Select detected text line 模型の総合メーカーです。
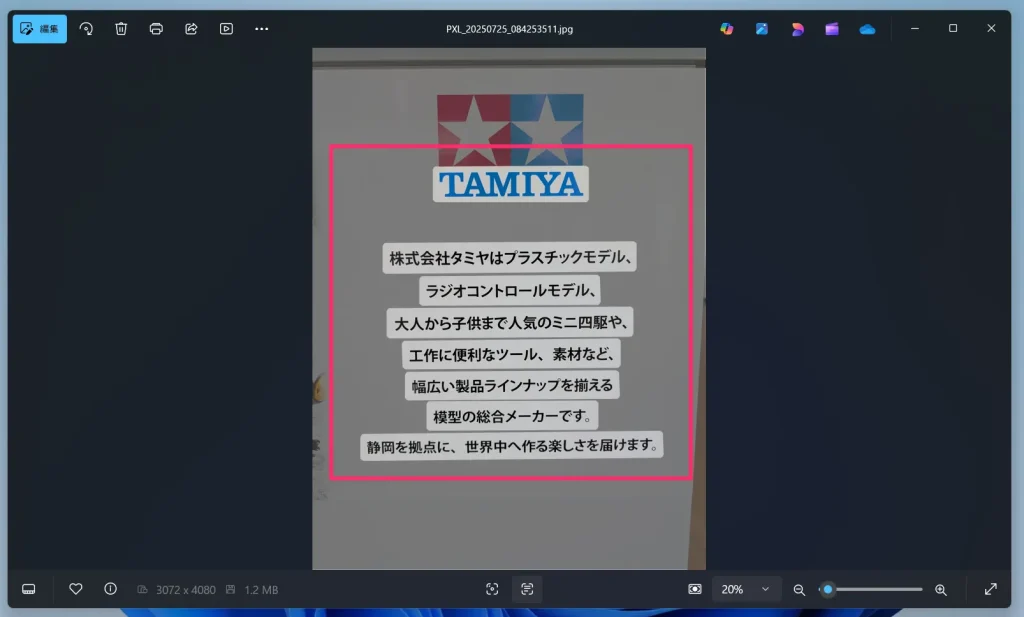 click(512, 416)
